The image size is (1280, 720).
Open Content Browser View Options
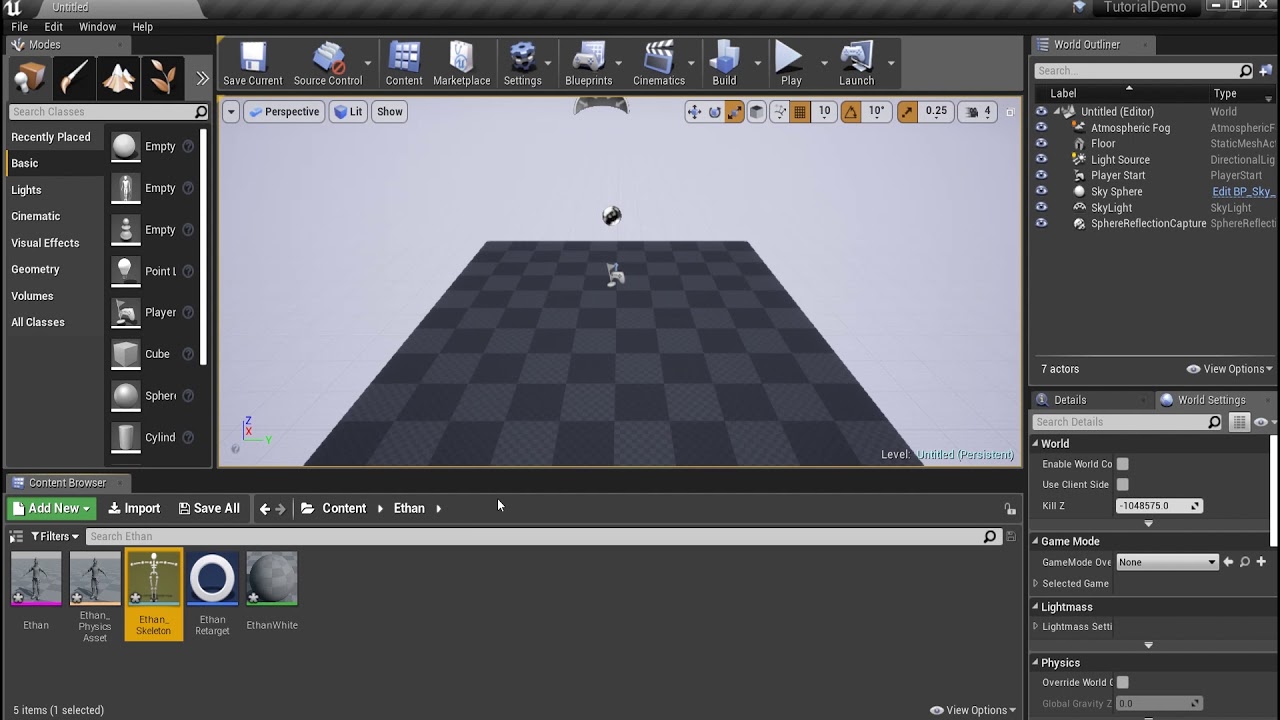tap(973, 710)
